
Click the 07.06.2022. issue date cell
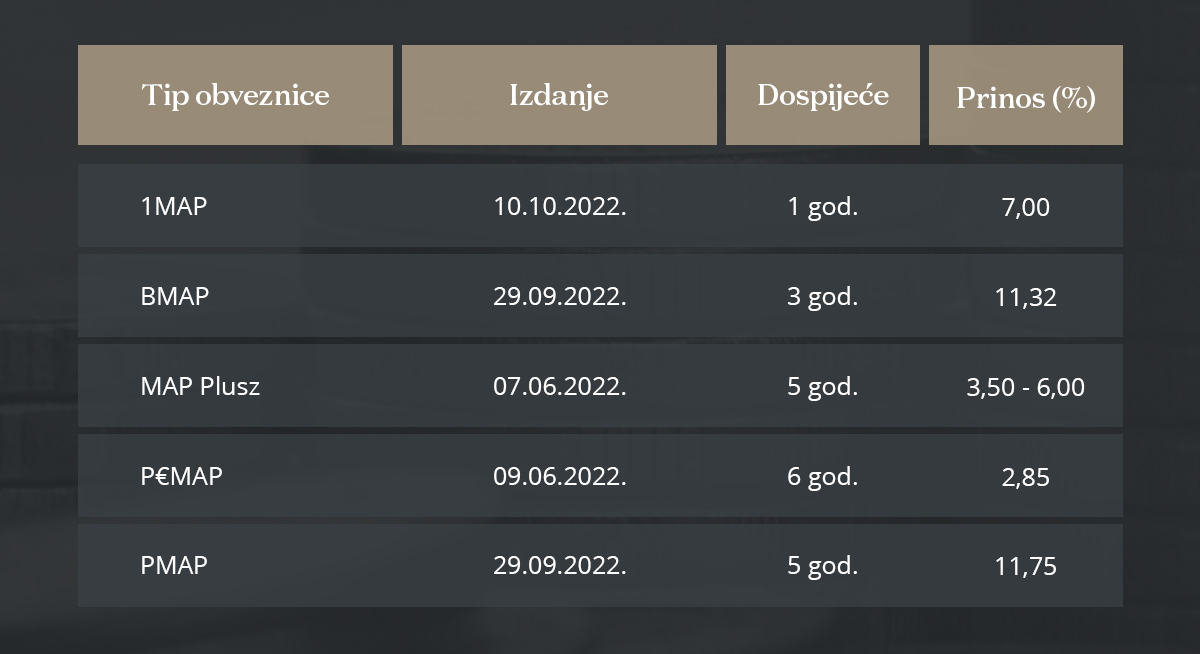coord(560,387)
